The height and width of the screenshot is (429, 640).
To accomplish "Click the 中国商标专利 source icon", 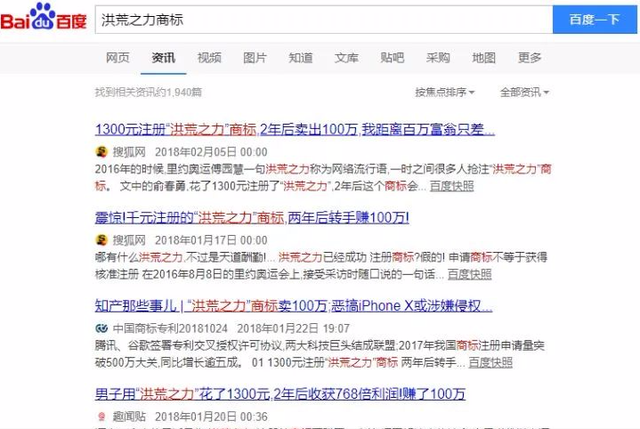I will pos(101,328).
